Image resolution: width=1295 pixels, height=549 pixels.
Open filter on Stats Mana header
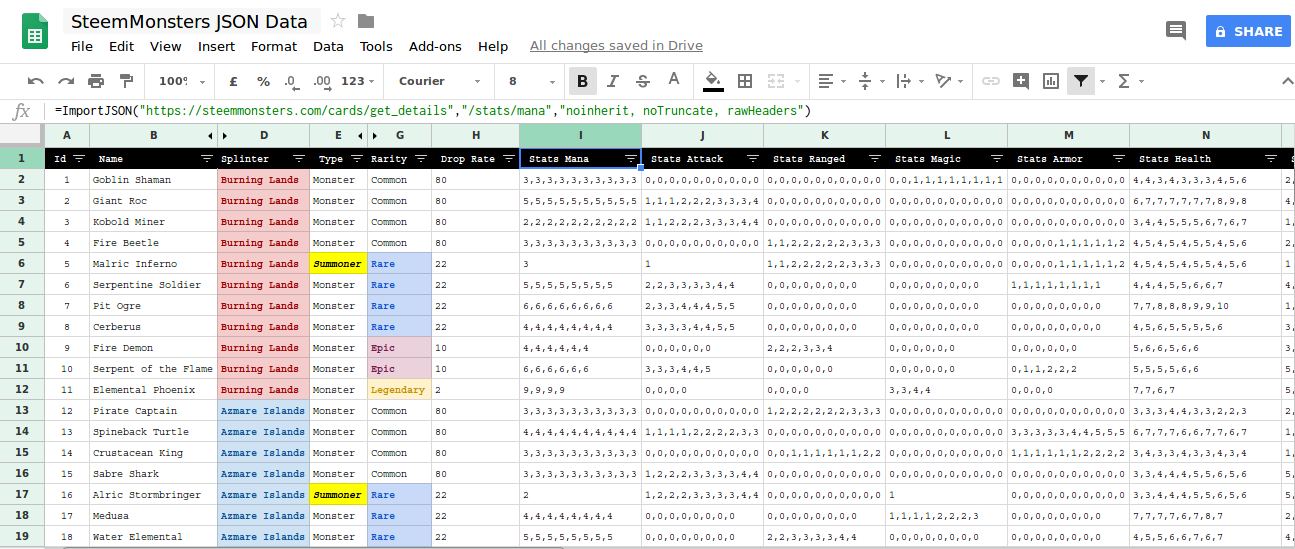(631, 158)
